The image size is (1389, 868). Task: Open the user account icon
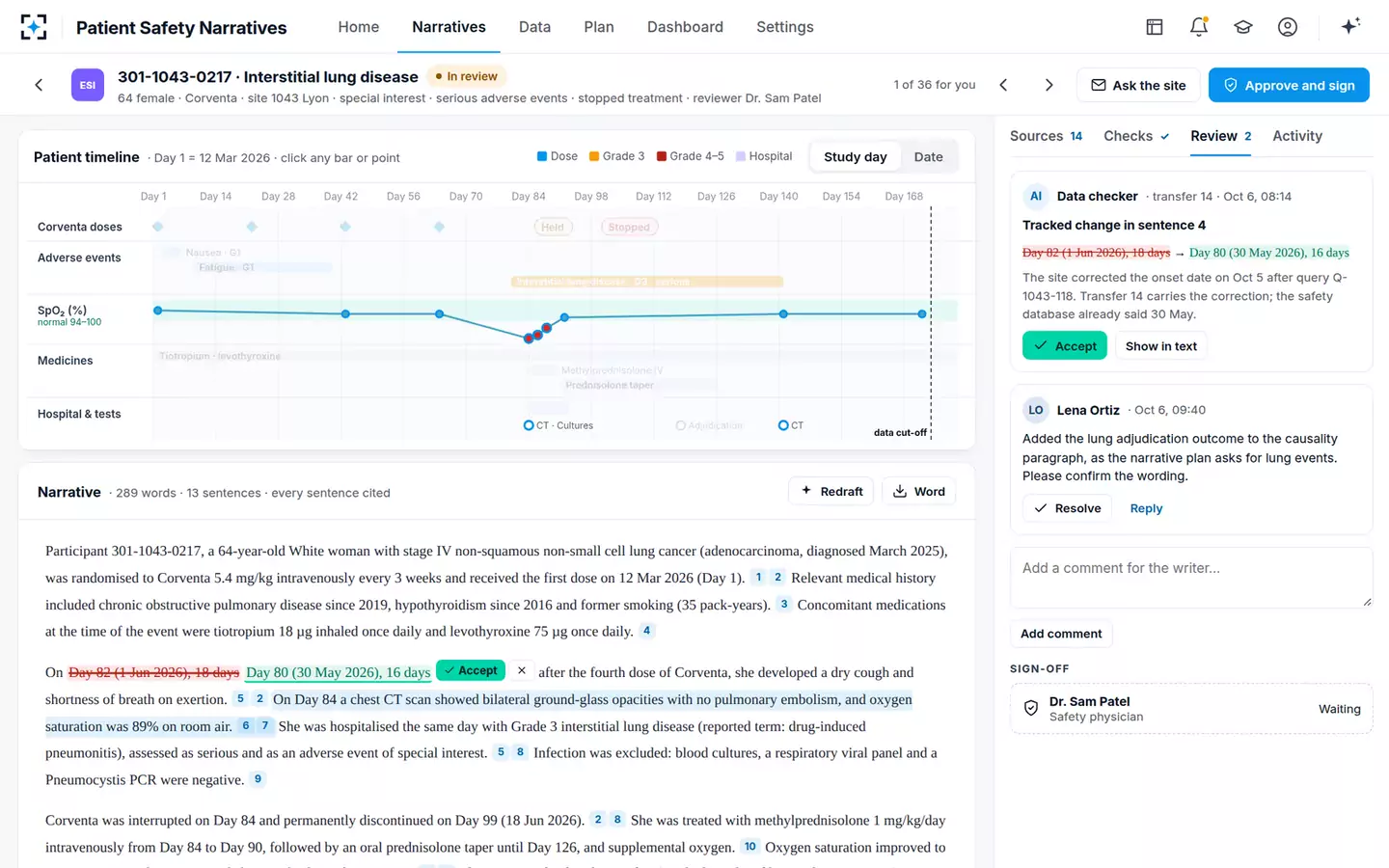[x=1288, y=27]
